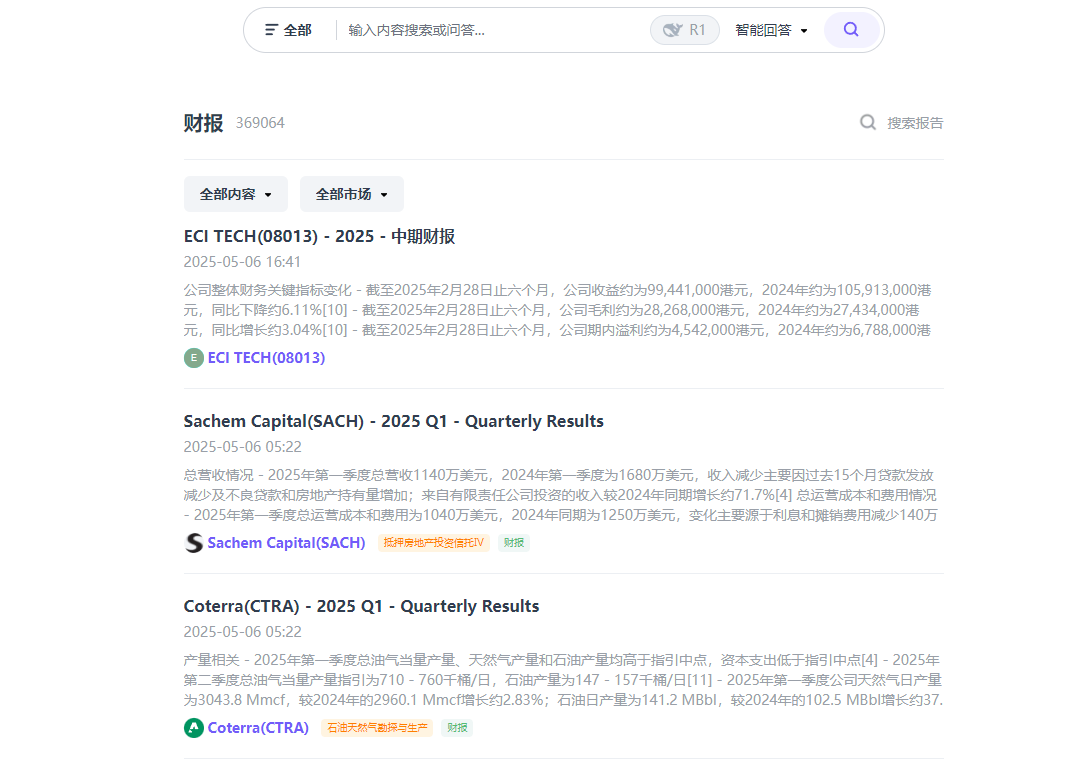Click the 搜索报告 search text
Viewport: 1084px width, 773px height.
(x=915, y=122)
